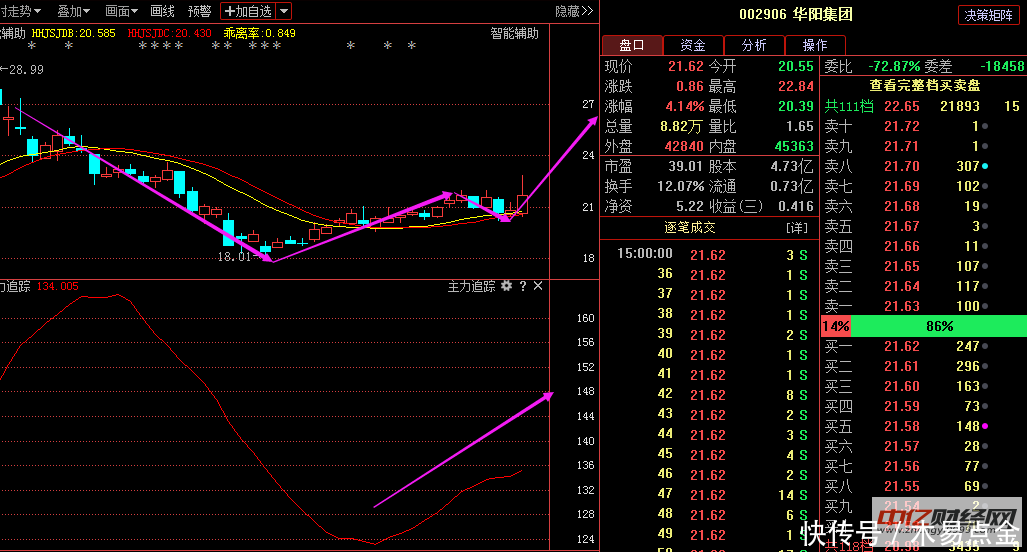Close the 主力追踪 indicator panel
The height and width of the screenshot is (552, 1027).
point(538,286)
